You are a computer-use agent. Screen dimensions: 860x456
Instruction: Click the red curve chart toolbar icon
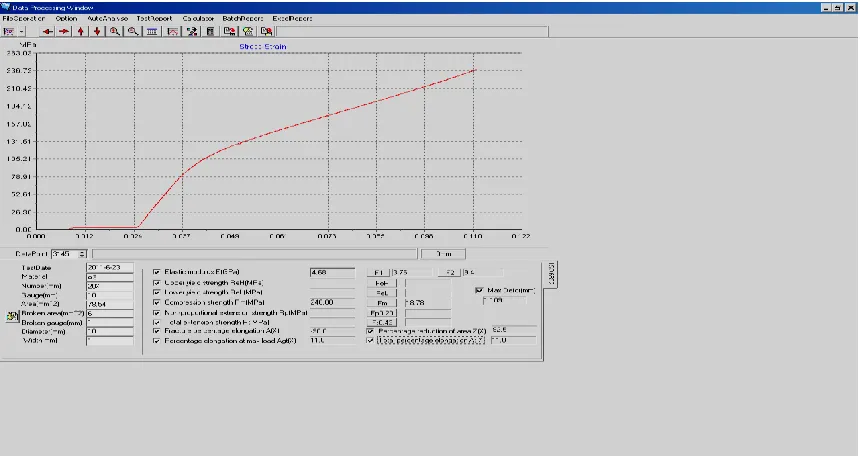pos(173,31)
